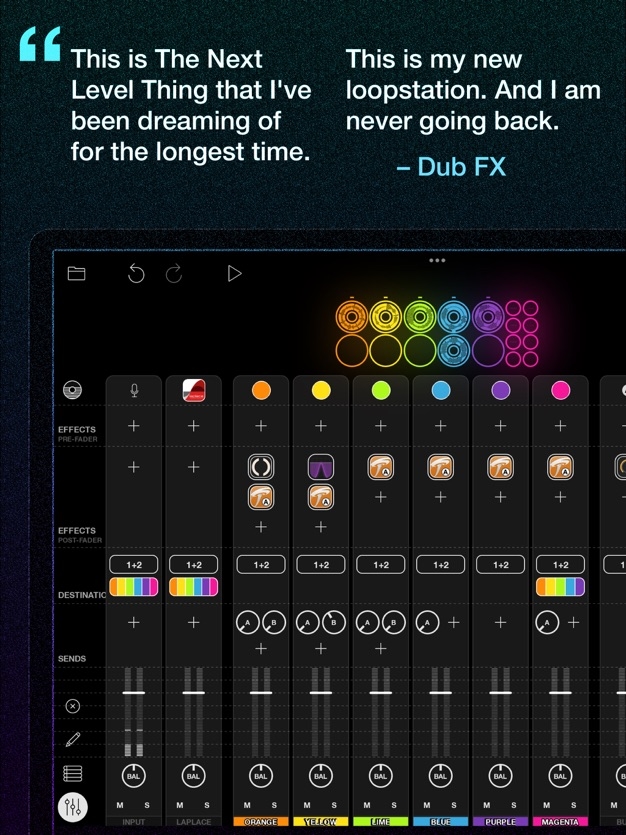Select the pencil edit tool
The width and height of the screenshot is (626, 835).
tap(72, 739)
